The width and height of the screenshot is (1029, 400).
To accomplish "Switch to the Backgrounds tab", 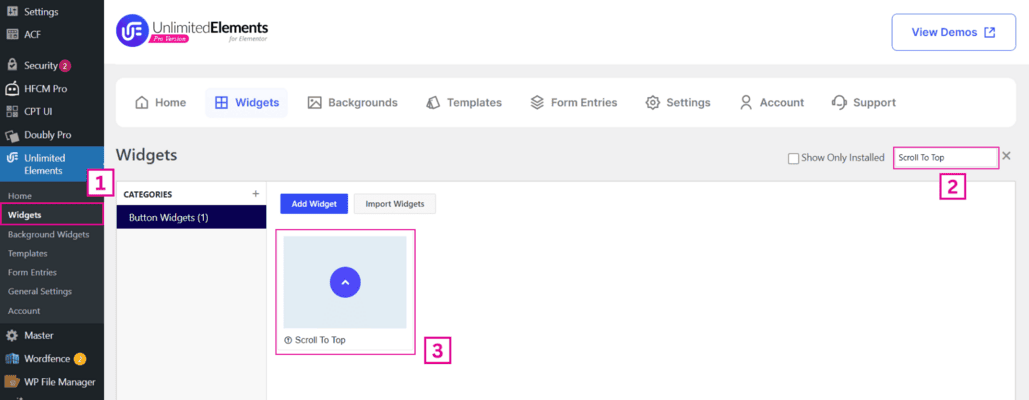I will [352, 102].
